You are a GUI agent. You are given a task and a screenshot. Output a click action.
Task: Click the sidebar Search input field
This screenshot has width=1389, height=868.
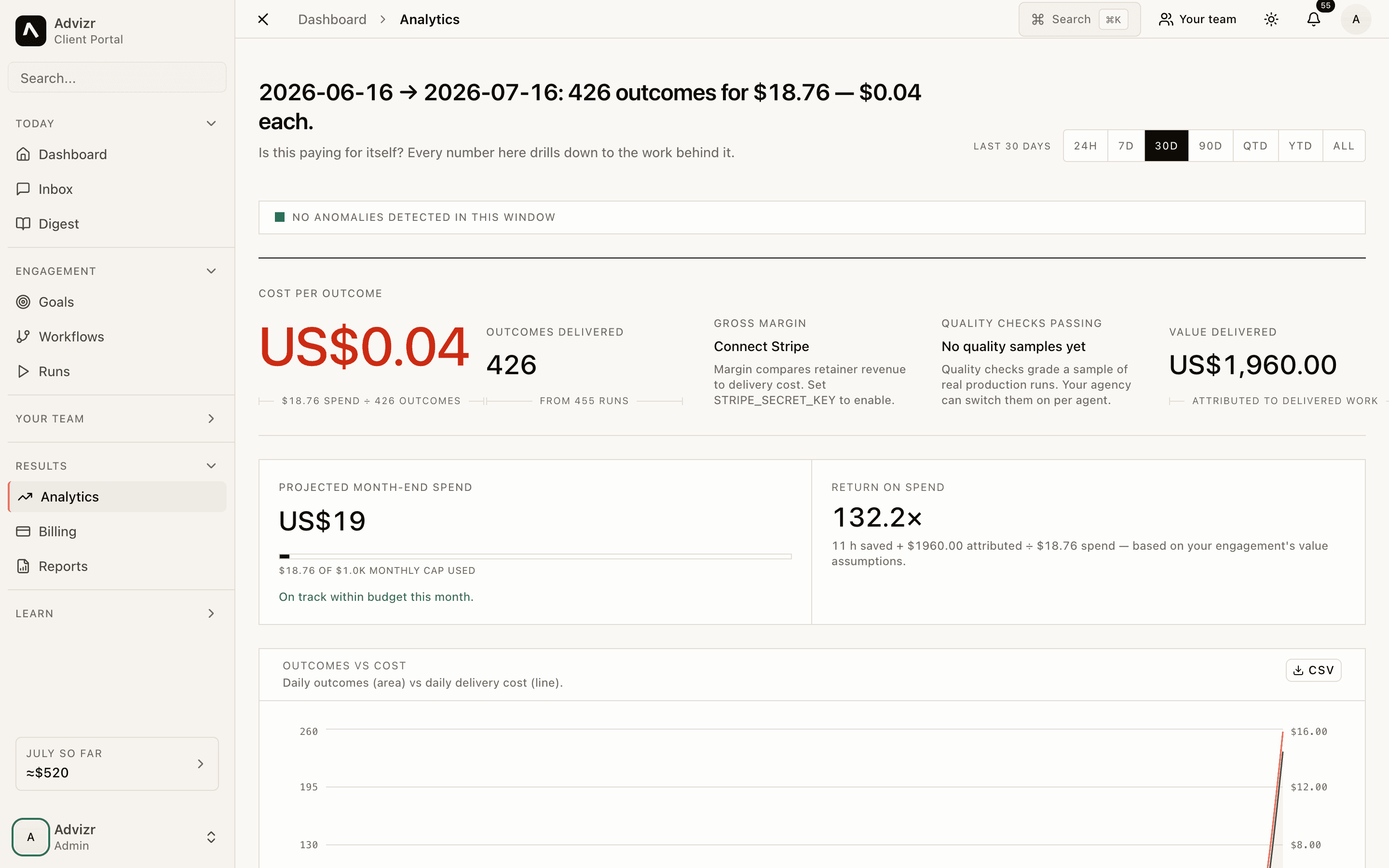coord(117,78)
